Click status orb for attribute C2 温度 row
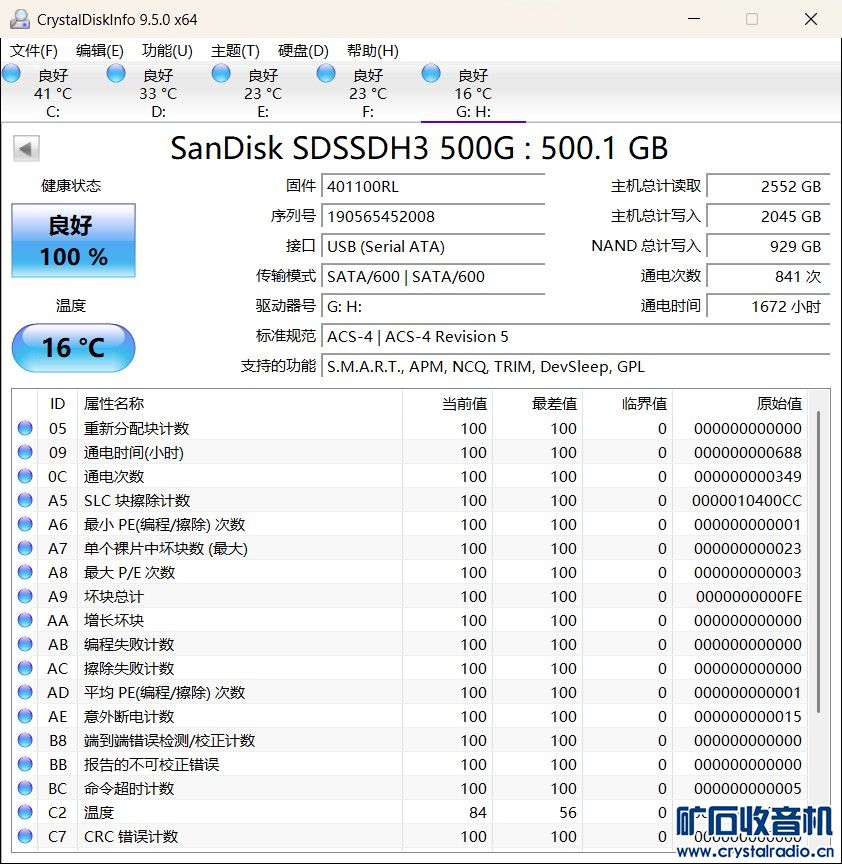This screenshot has height=864, width=842. (25, 812)
